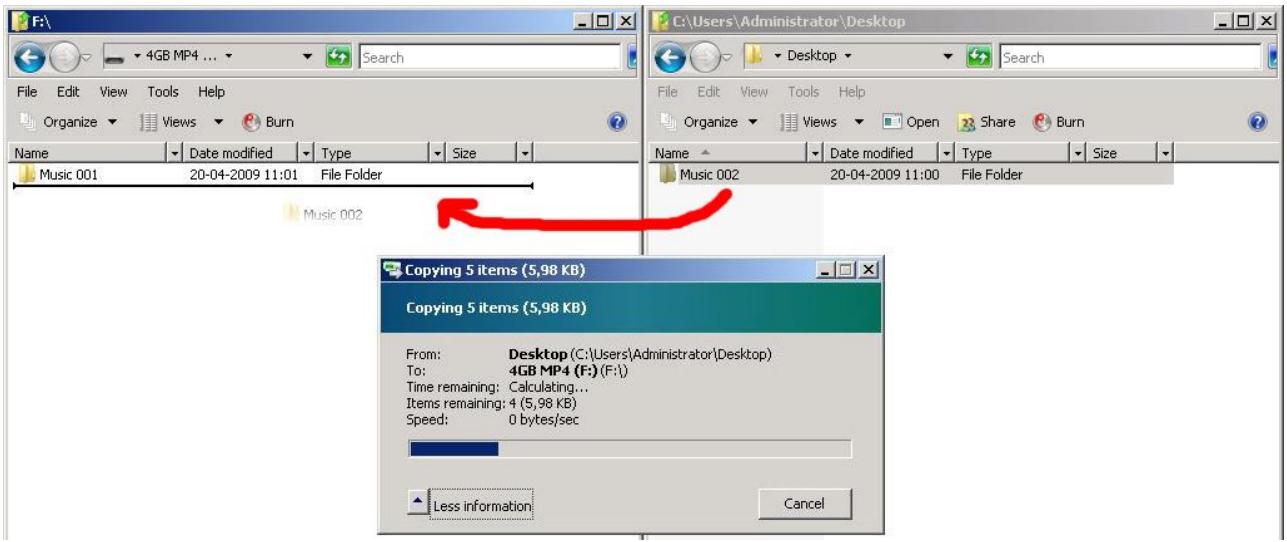Open Name column filter dropdown in F:\

coord(176,154)
